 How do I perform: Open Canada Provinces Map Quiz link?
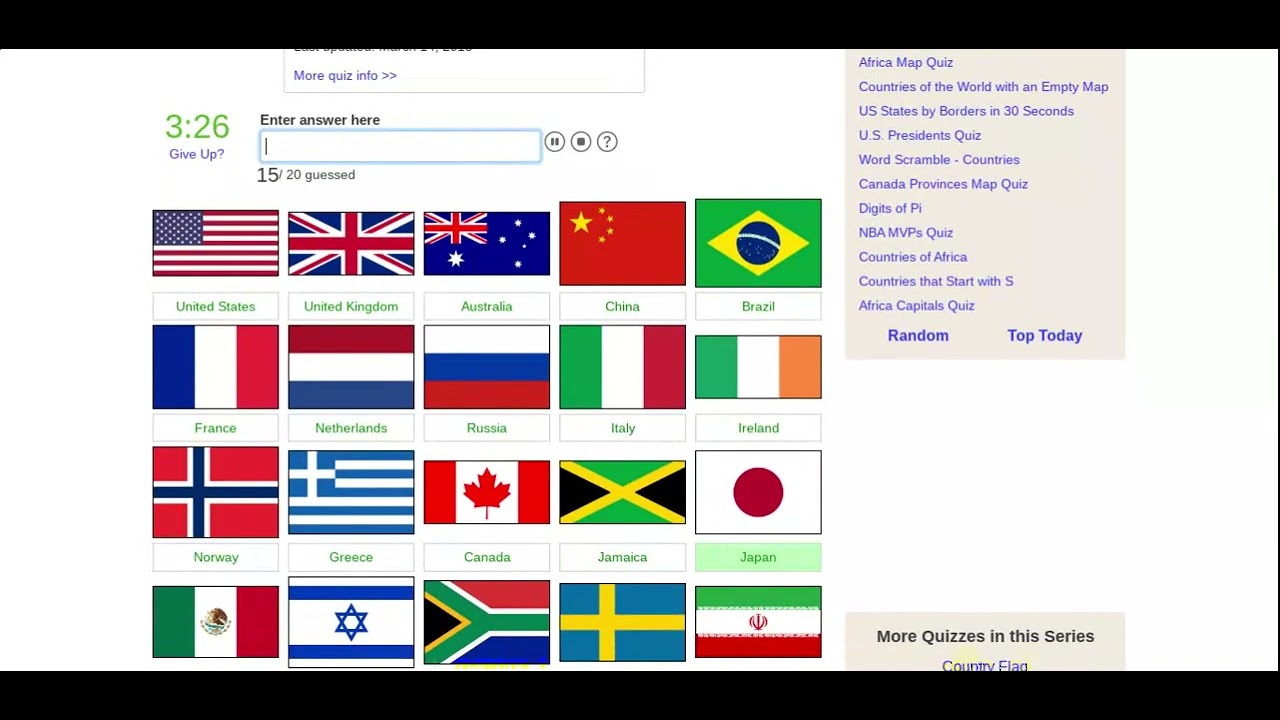[943, 184]
